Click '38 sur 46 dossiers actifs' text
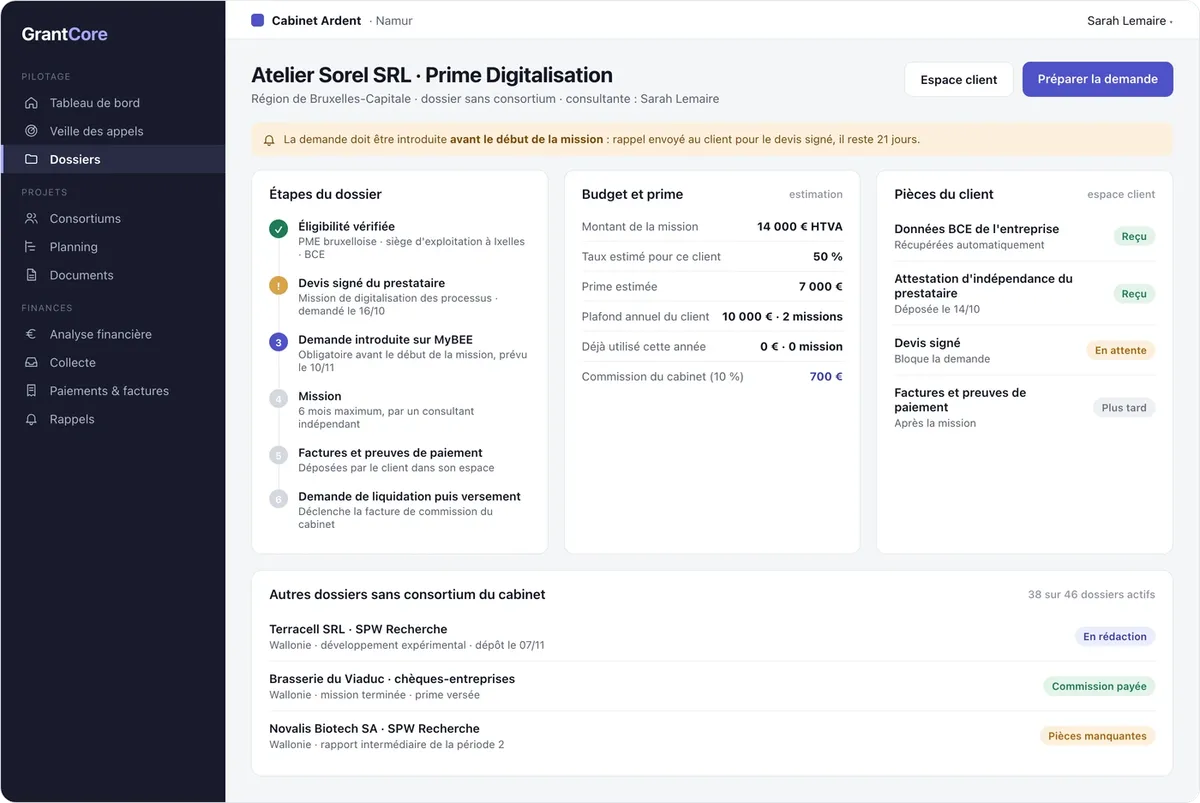 coord(1091,595)
